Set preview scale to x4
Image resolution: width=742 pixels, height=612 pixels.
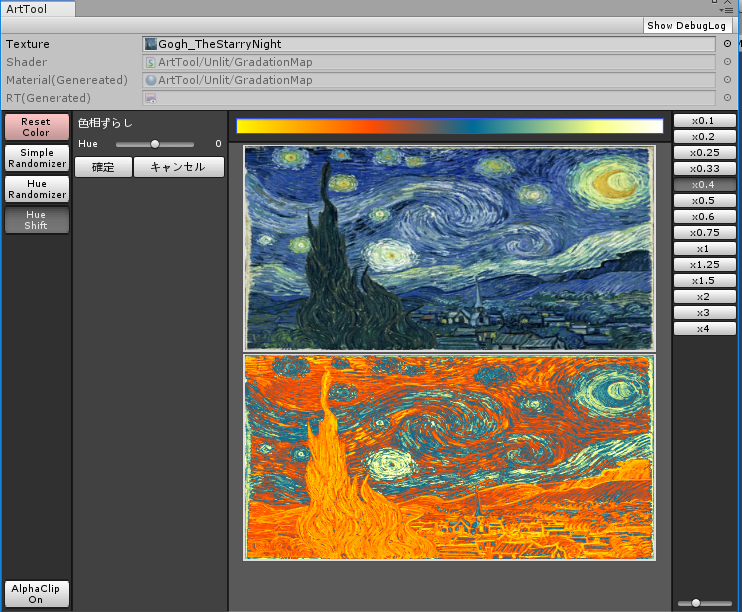click(704, 329)
